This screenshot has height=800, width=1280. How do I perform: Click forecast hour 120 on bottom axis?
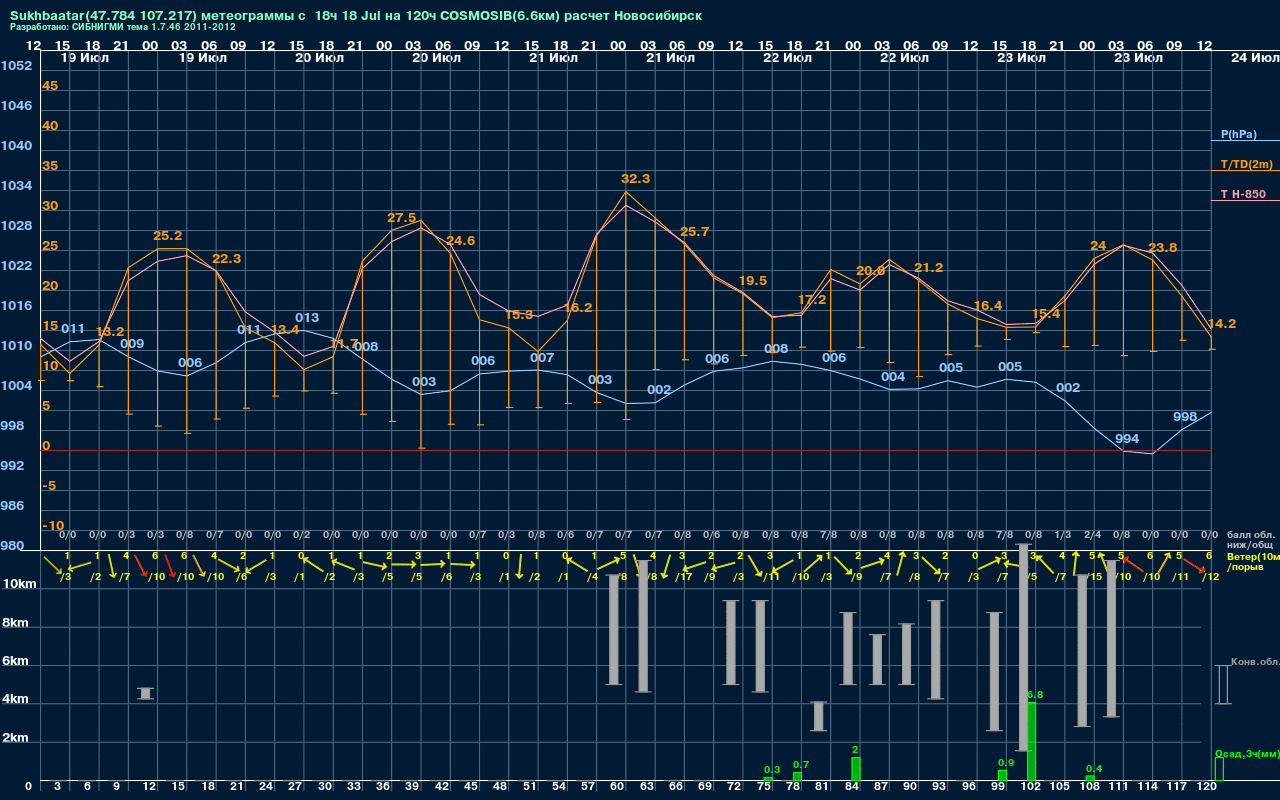1207,787
